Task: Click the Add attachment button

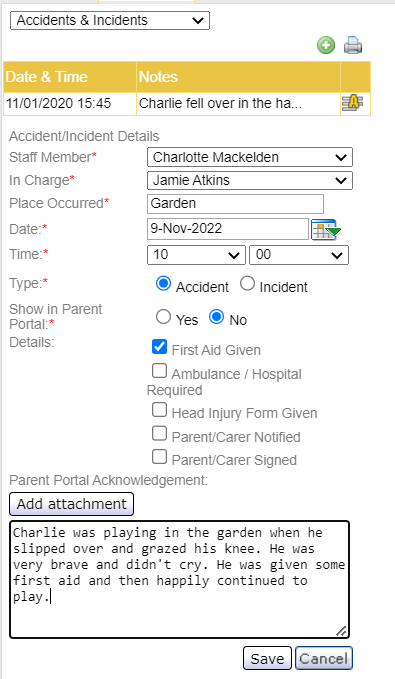Action: coord(71,504)
